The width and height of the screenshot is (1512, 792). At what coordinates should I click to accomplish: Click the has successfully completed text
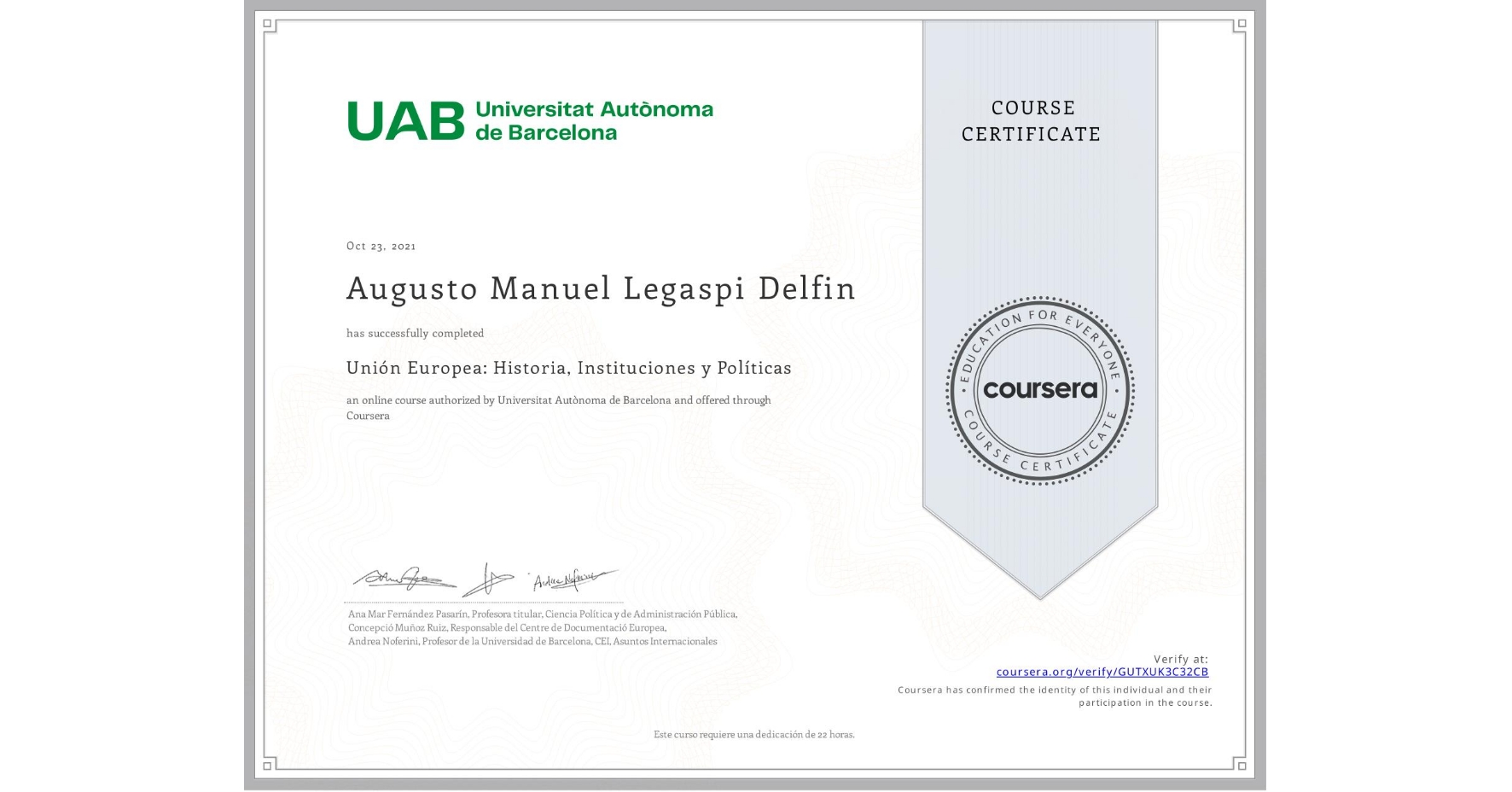415,333
